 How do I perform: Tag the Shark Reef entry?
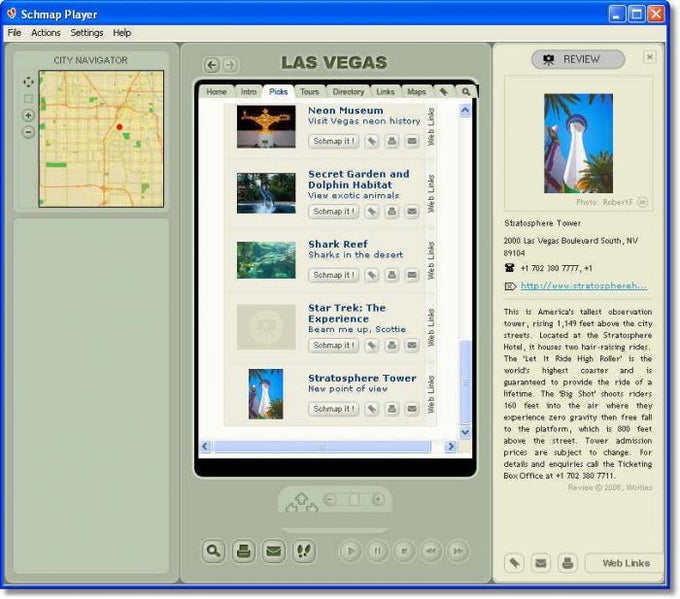pos(372,275)
